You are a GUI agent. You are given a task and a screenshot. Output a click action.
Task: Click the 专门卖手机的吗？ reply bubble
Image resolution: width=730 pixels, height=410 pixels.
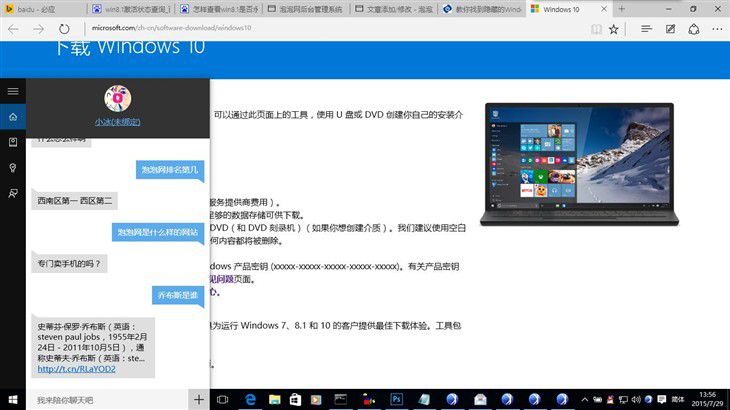tap(69, 263)
